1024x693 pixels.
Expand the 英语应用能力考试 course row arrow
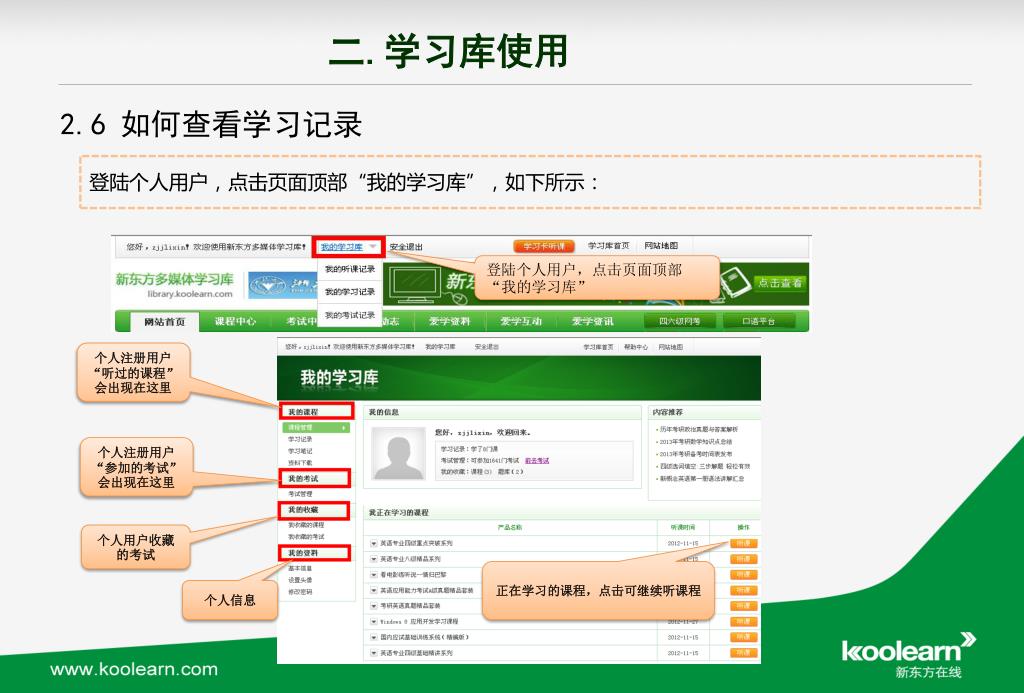click(374, 590)
